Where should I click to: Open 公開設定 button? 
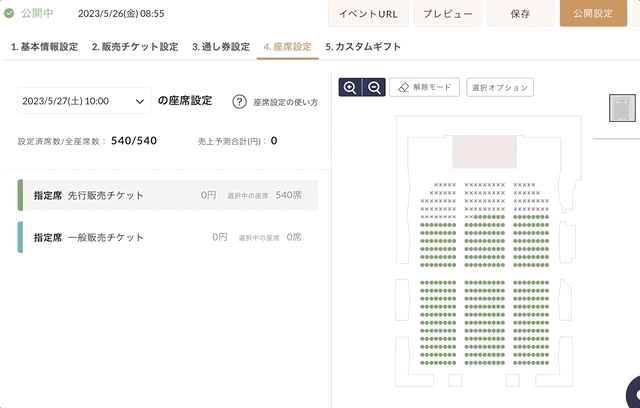593,13
